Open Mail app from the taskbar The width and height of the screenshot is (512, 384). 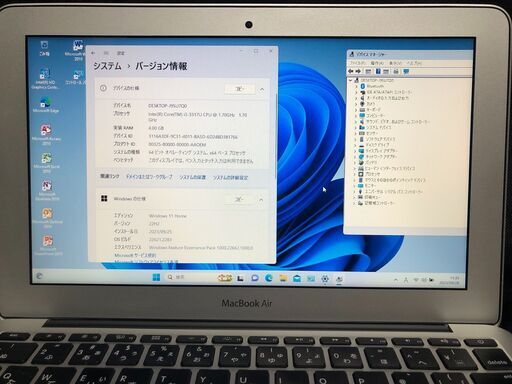tap(297, 278)
